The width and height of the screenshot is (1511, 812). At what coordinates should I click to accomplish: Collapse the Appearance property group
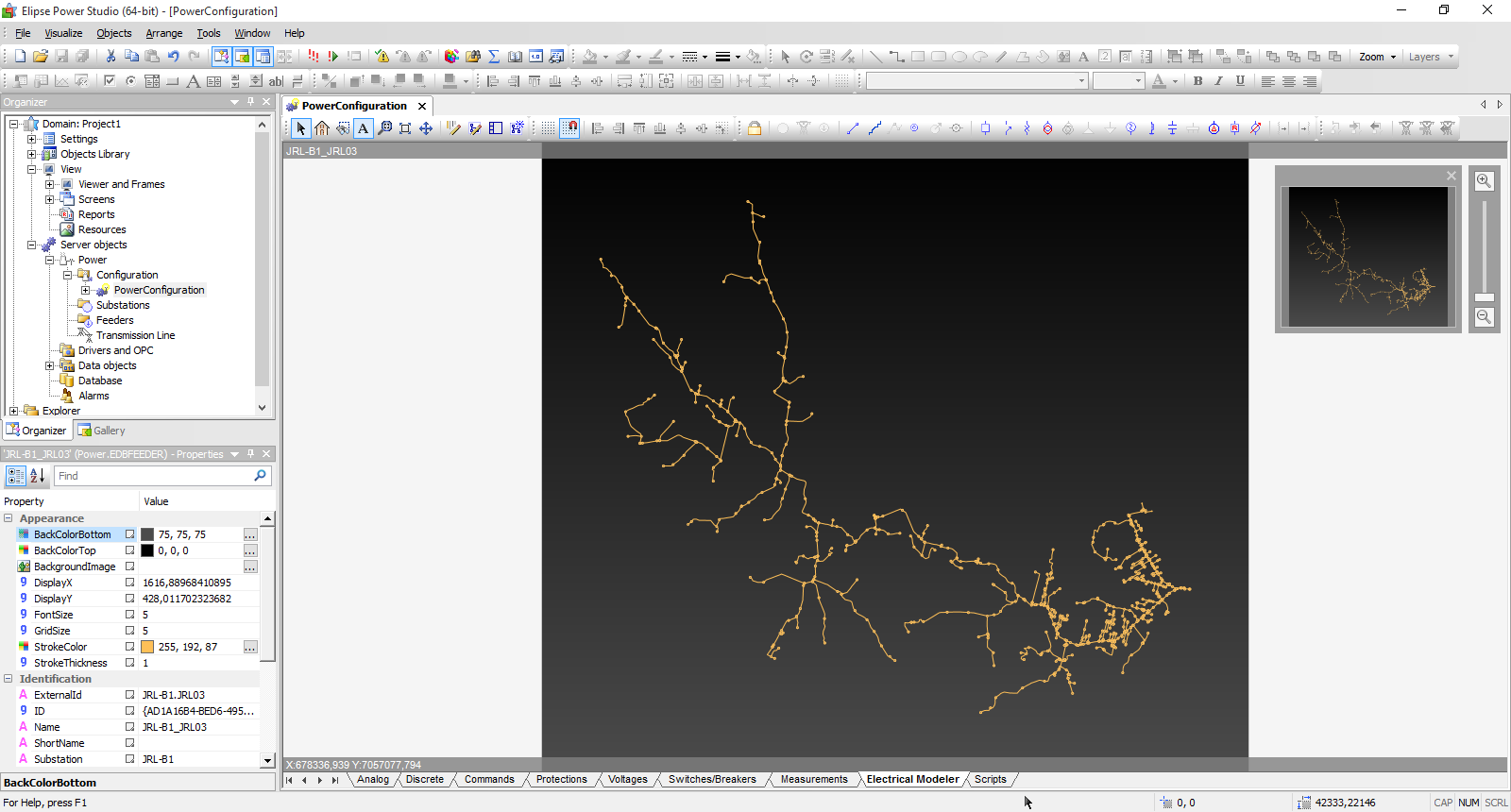(8, 518)
